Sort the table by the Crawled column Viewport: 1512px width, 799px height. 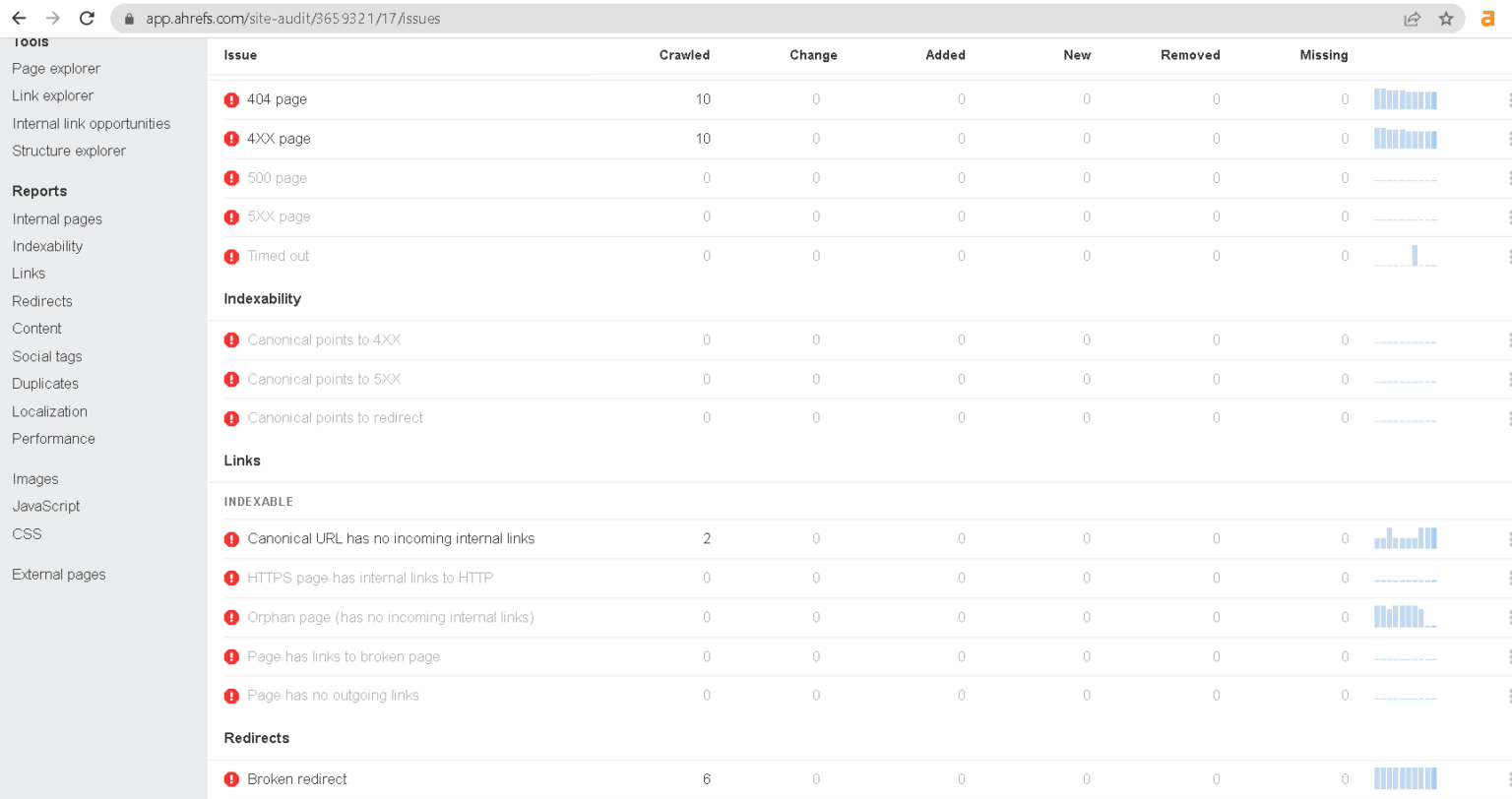(x=684, y=55)
